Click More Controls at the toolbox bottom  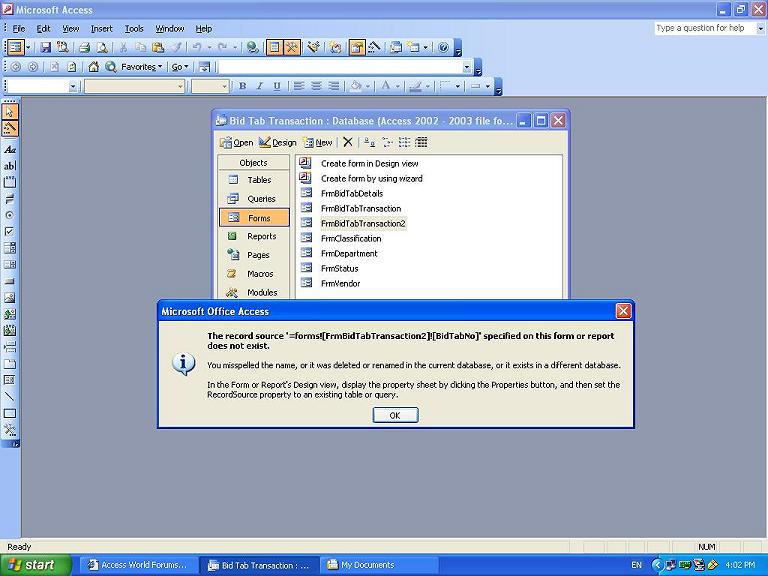click(10, 430)
